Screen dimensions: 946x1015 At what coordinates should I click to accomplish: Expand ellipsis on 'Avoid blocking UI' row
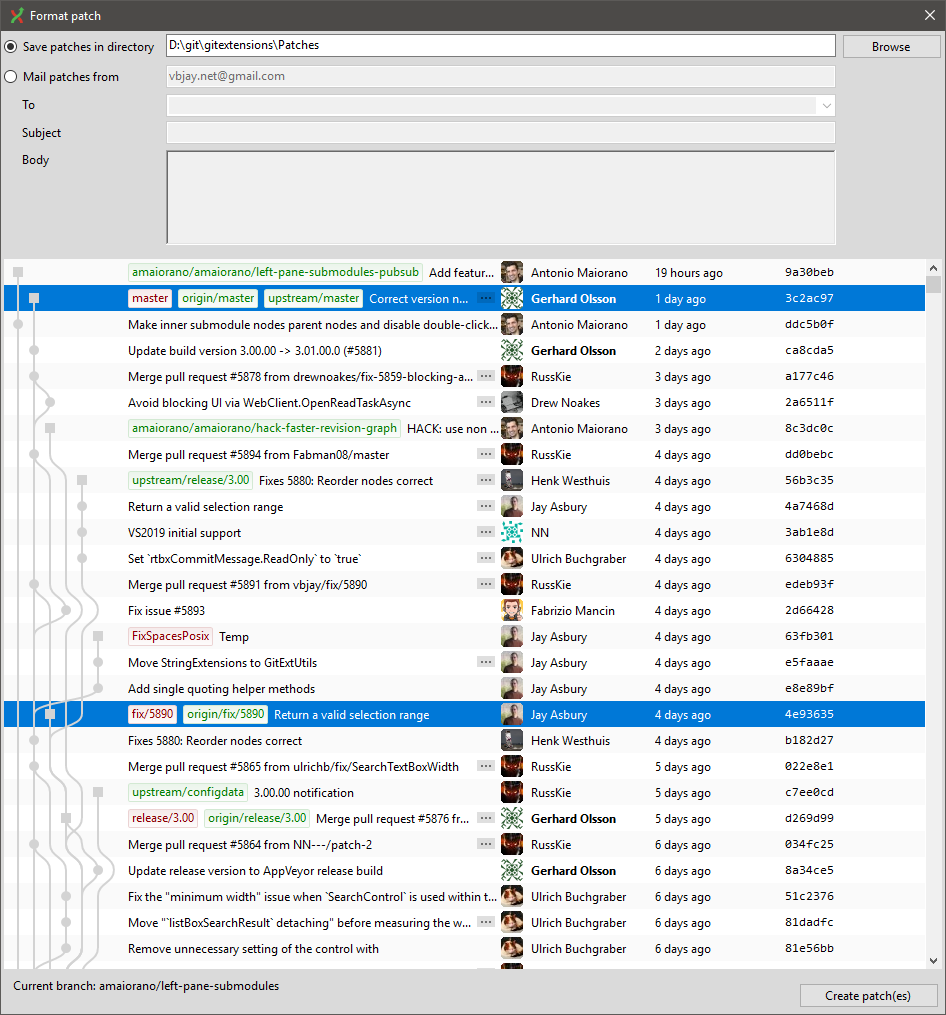486,402
